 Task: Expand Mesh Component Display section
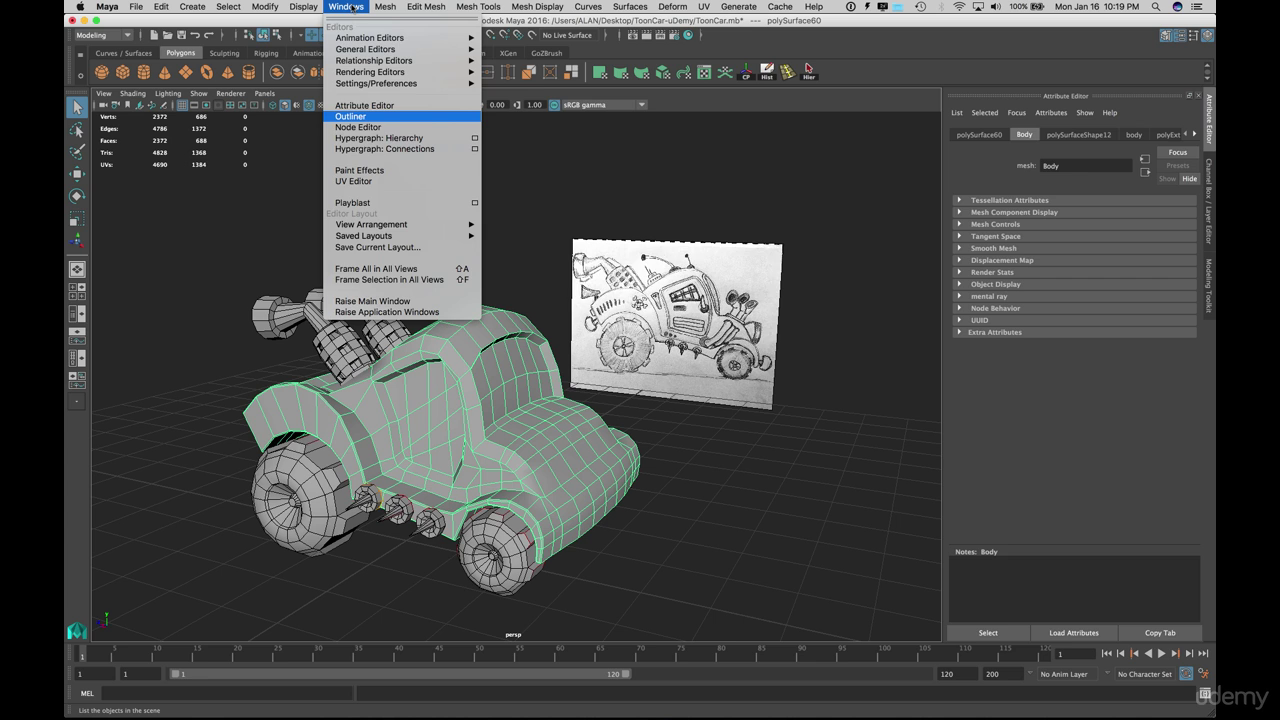pos(1074,212)
